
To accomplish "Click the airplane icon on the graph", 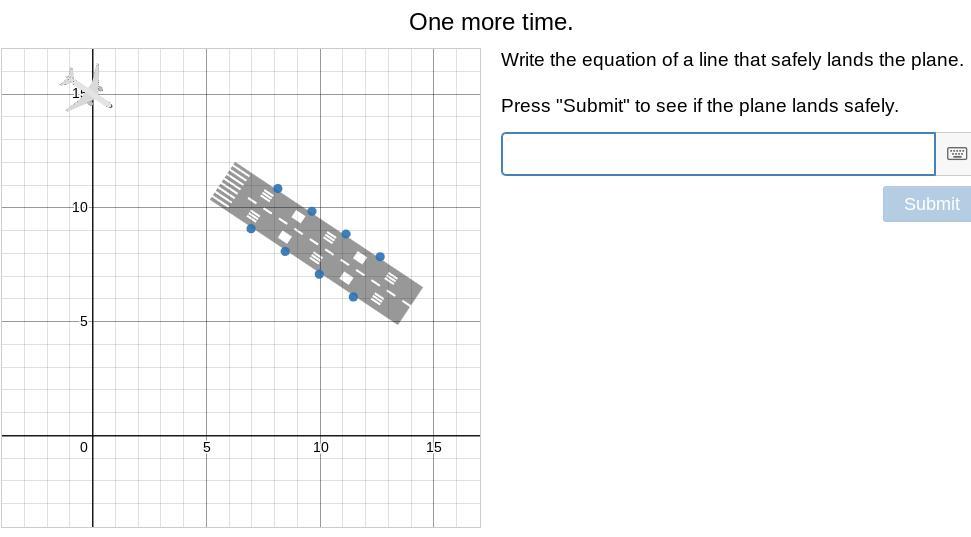I will click(88, 89).
